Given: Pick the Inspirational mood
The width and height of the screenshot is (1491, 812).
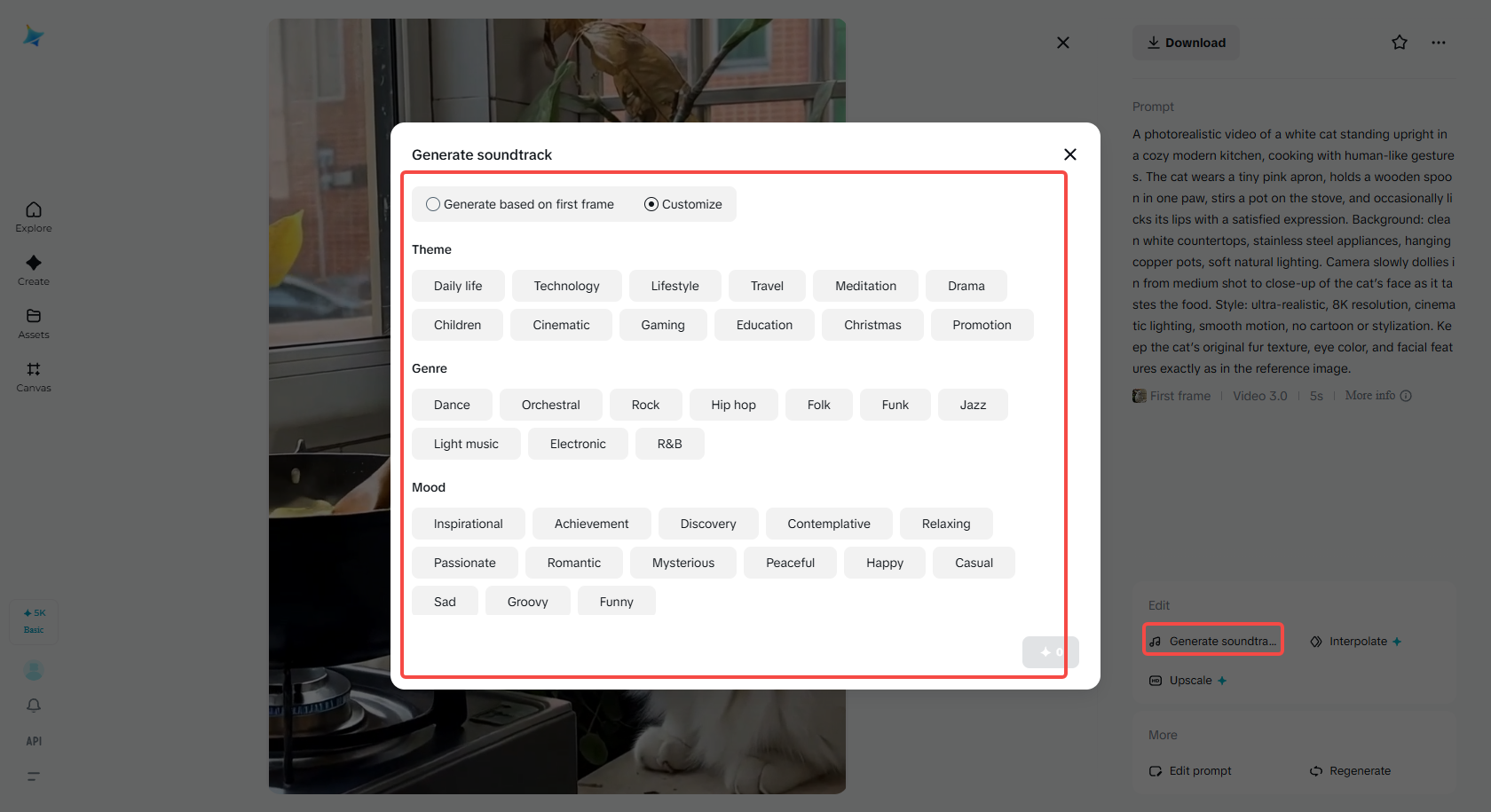Looking at the screenshot, I should coord(469,524).
